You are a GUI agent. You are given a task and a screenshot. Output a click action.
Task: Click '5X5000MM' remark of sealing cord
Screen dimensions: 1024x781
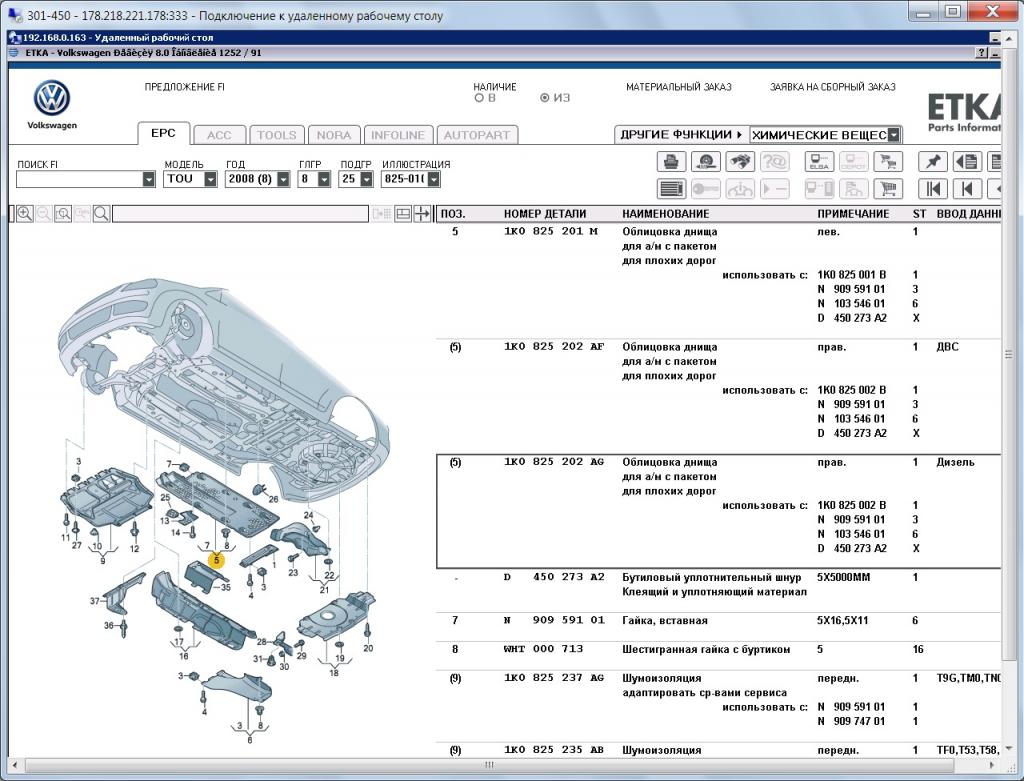844,577
